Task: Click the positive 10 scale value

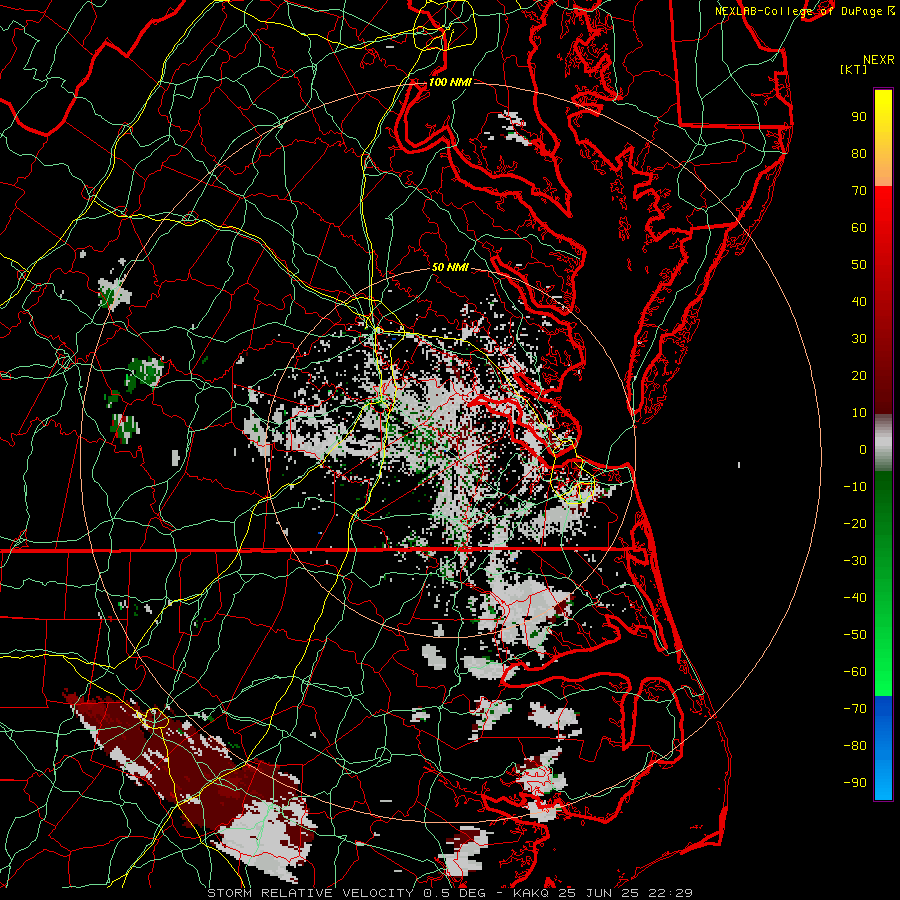Action: [859, 413]
